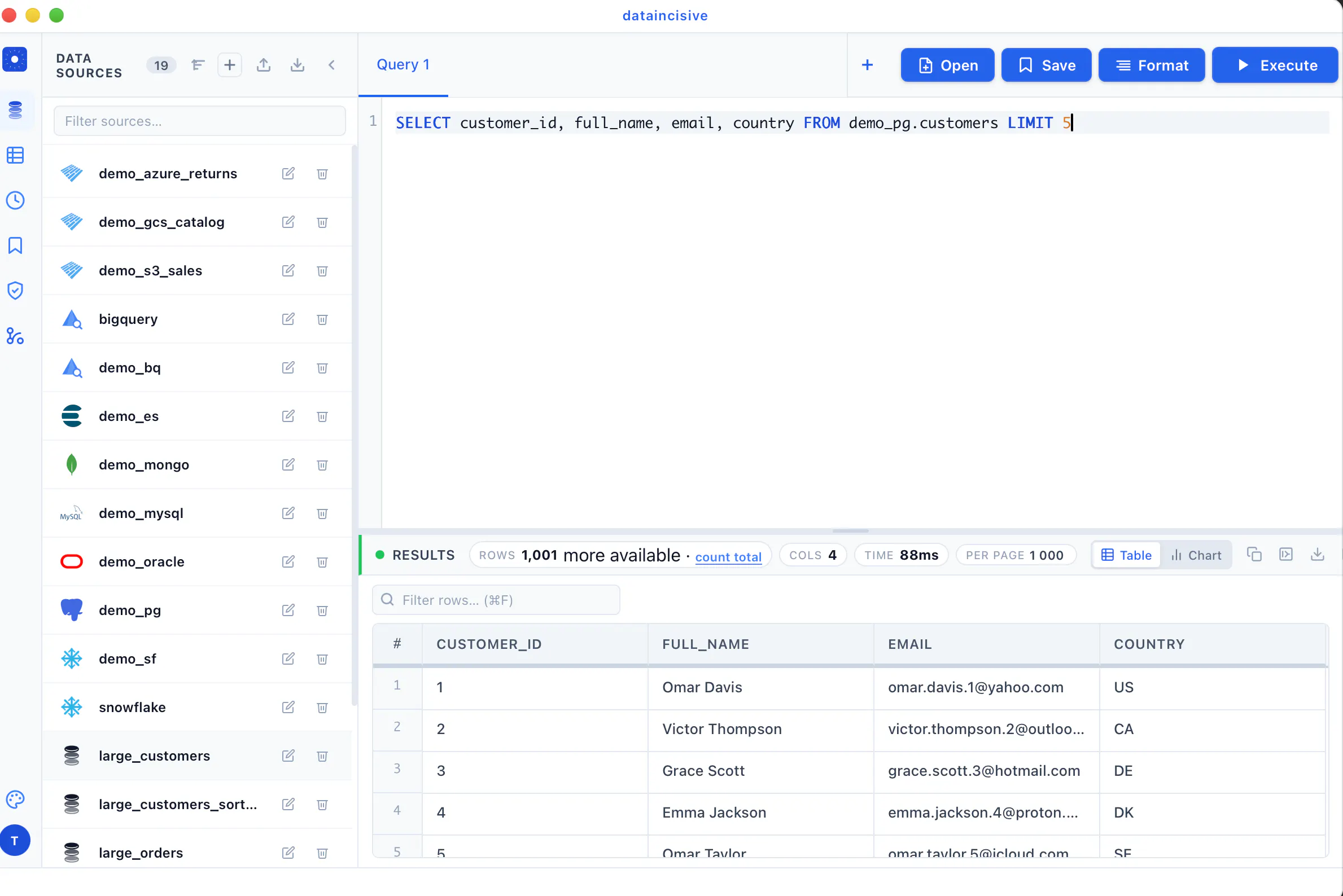The height and width of the screenshot is (896, 1343).
Task: Focus the Filter rows input
Action: pyautogui.click(x=496, y=600)
